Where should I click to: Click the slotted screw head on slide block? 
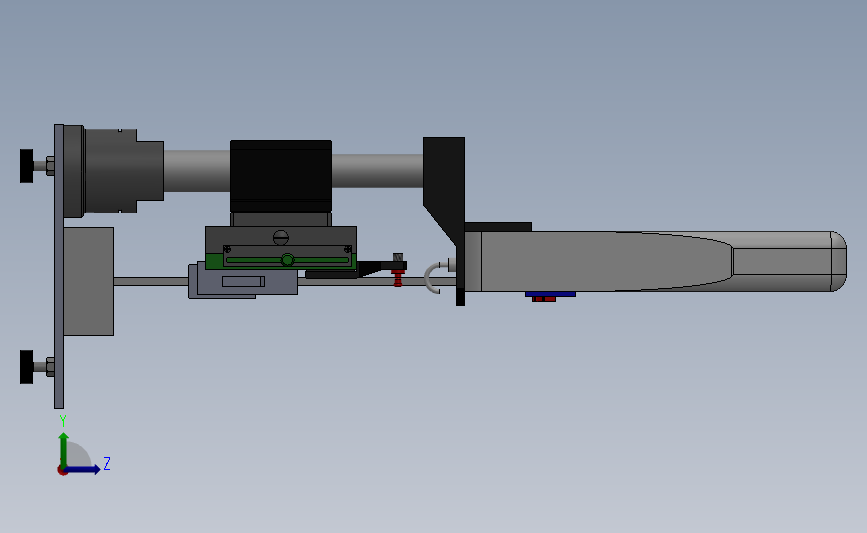tap(281, 238)
